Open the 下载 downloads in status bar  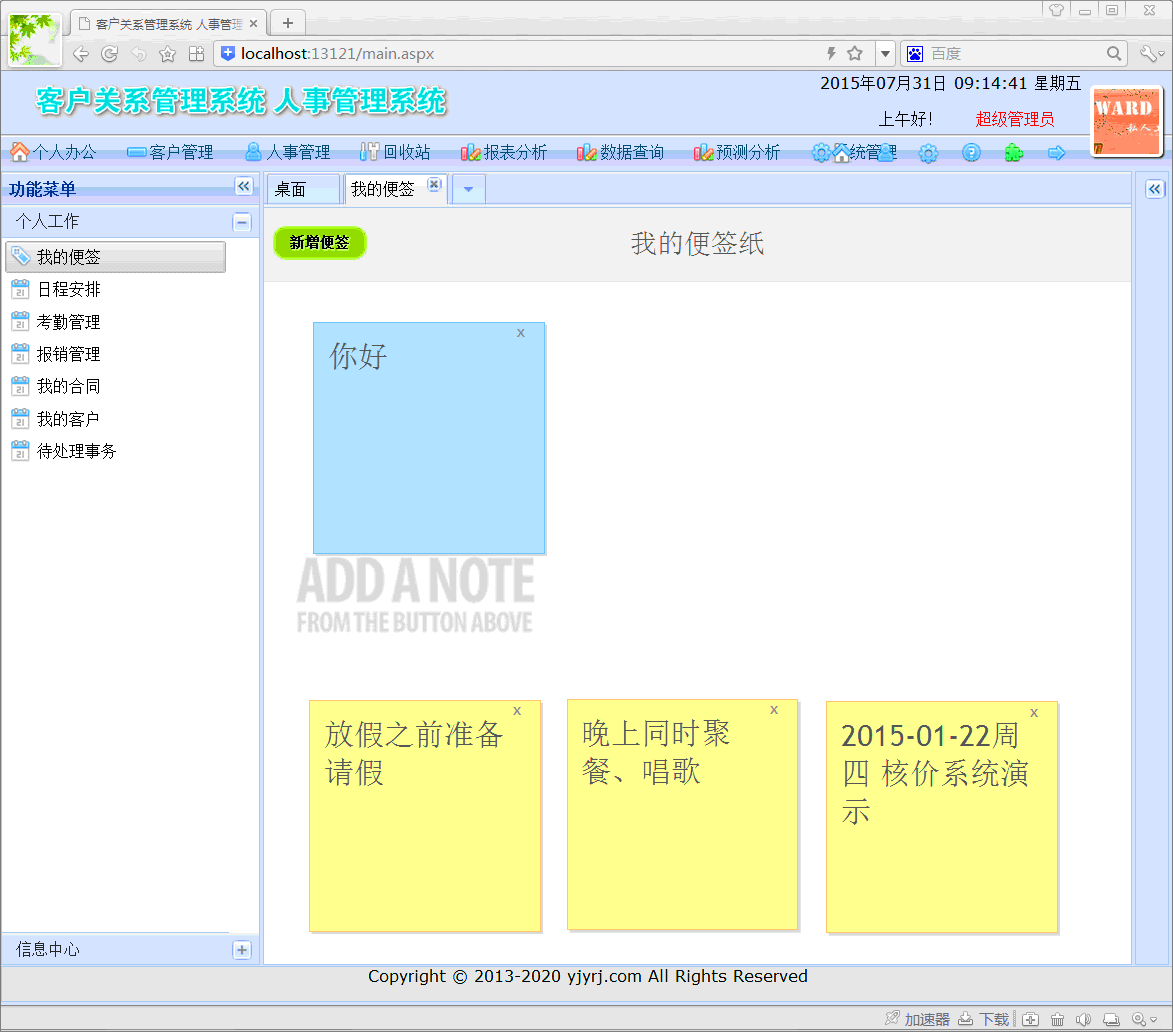[x=984, y=1019]
